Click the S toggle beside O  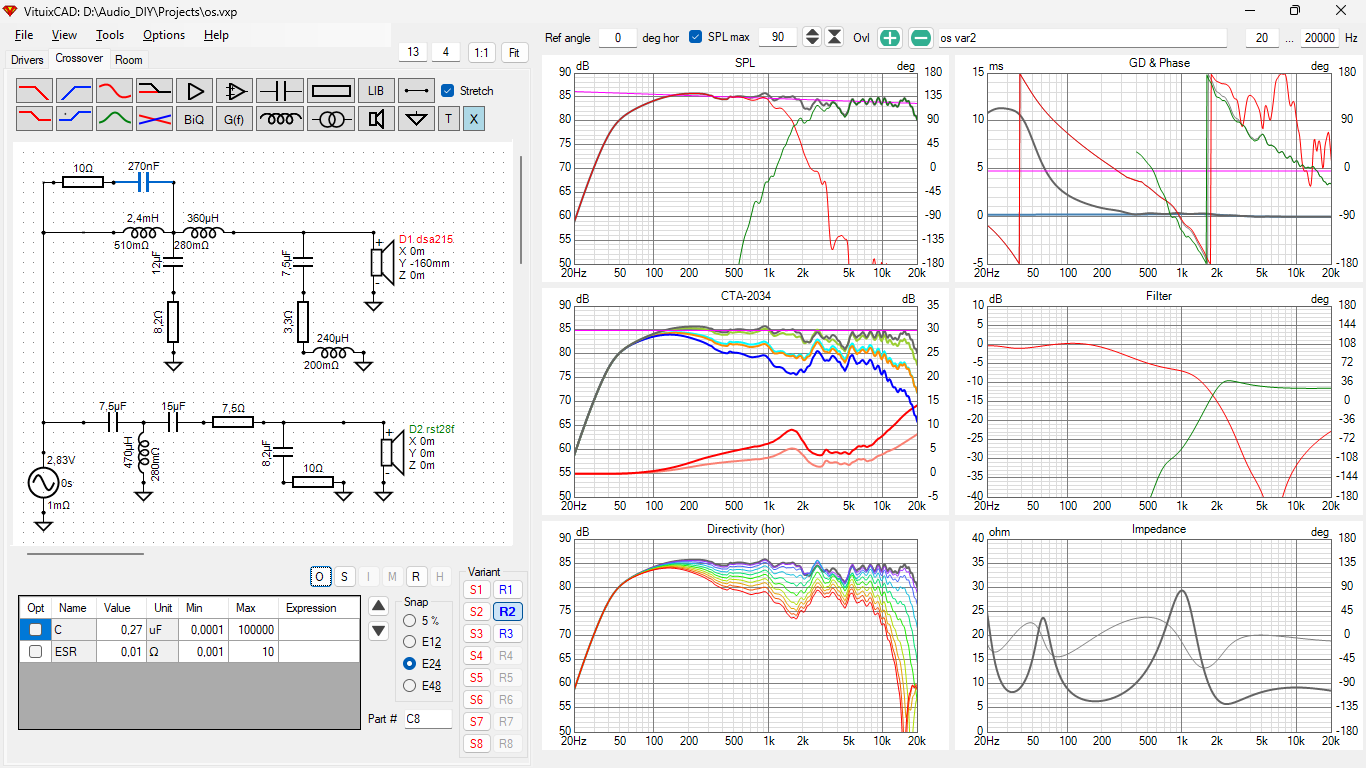click(x=344, y=576)
